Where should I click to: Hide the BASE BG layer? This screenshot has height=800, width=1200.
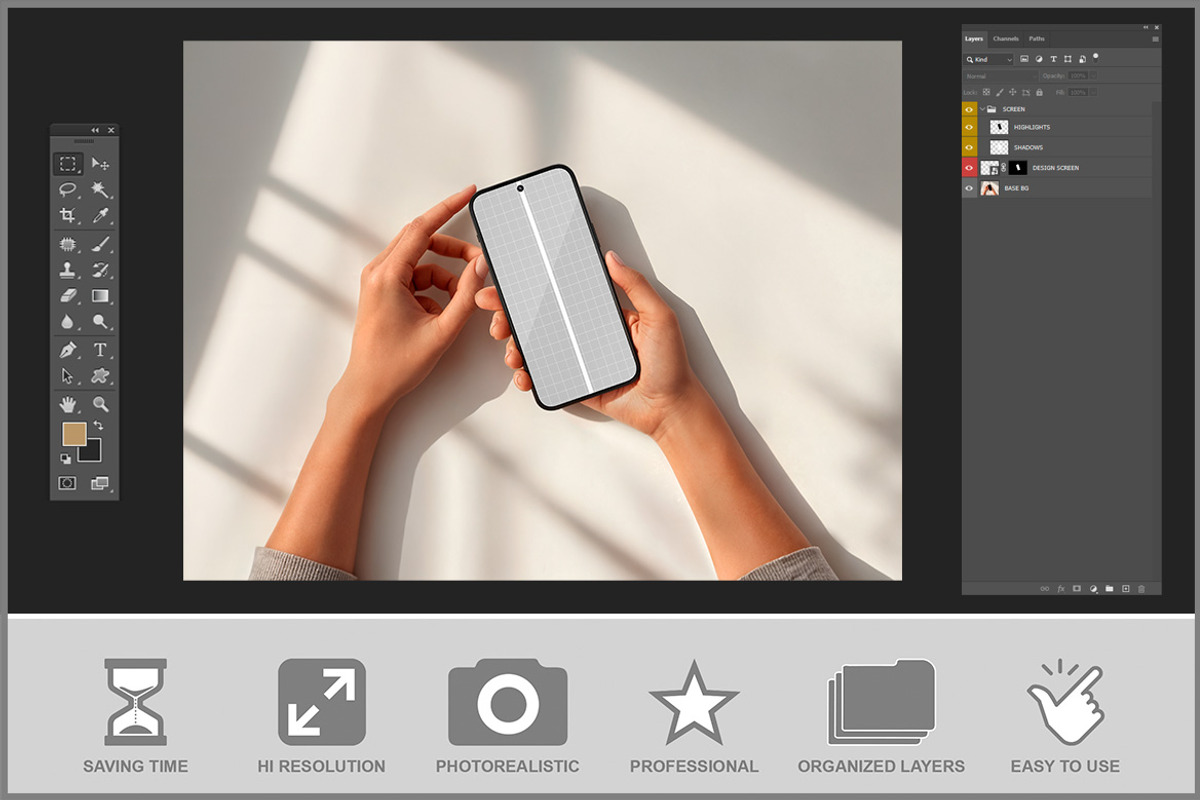[969, 188]
